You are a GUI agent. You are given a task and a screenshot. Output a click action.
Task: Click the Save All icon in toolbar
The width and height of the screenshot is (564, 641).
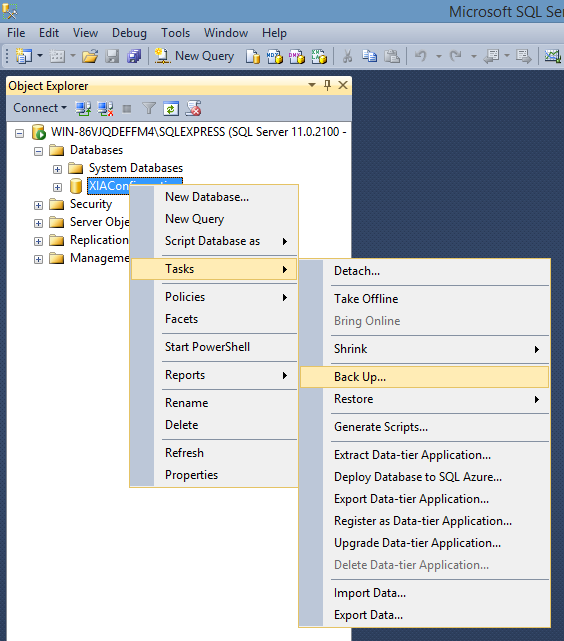tap(134, 56)
